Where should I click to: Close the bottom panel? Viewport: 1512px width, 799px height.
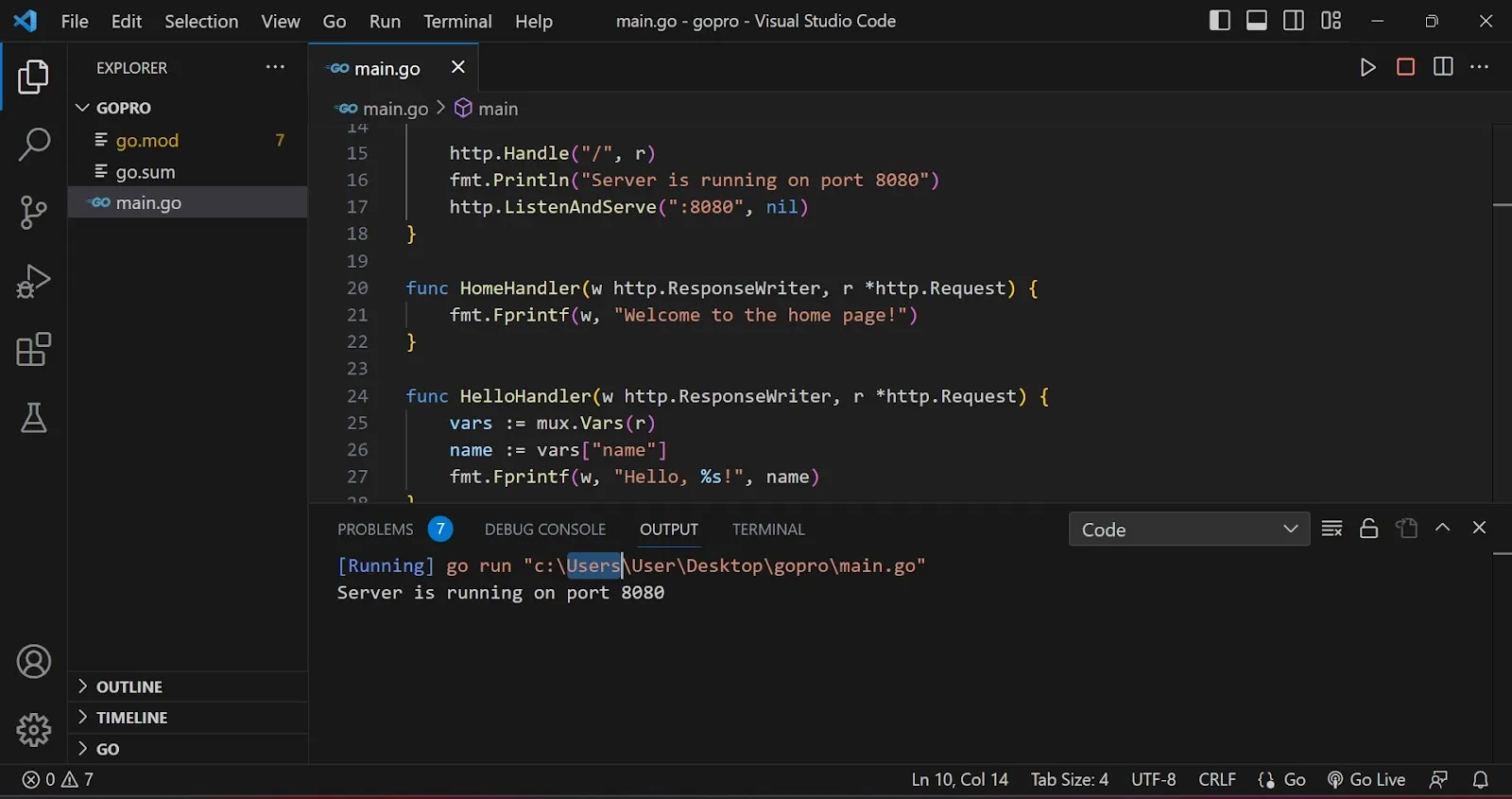click(x=1479, y=528)
